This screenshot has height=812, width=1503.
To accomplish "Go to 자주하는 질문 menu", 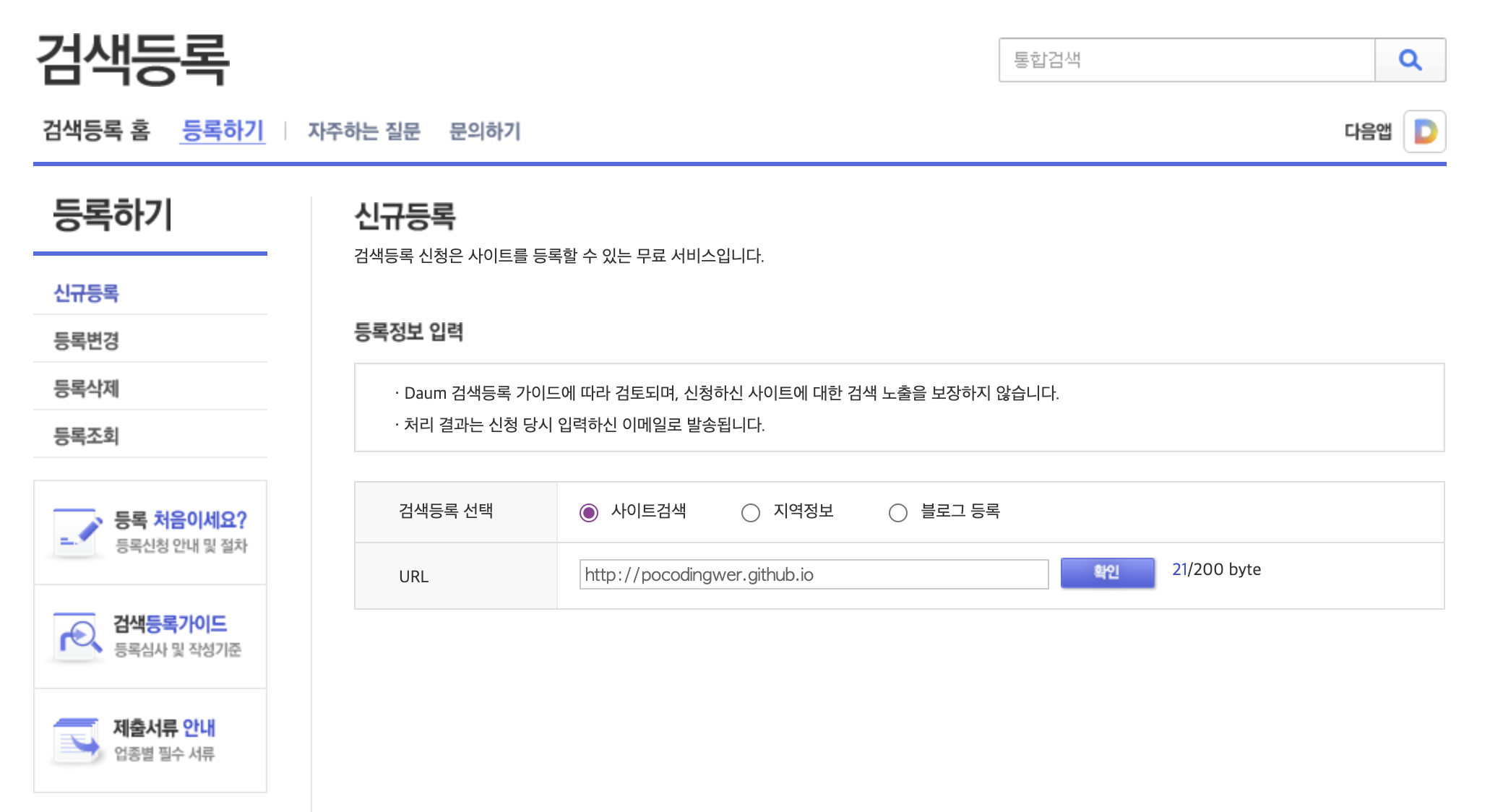I will click(363, 131).
